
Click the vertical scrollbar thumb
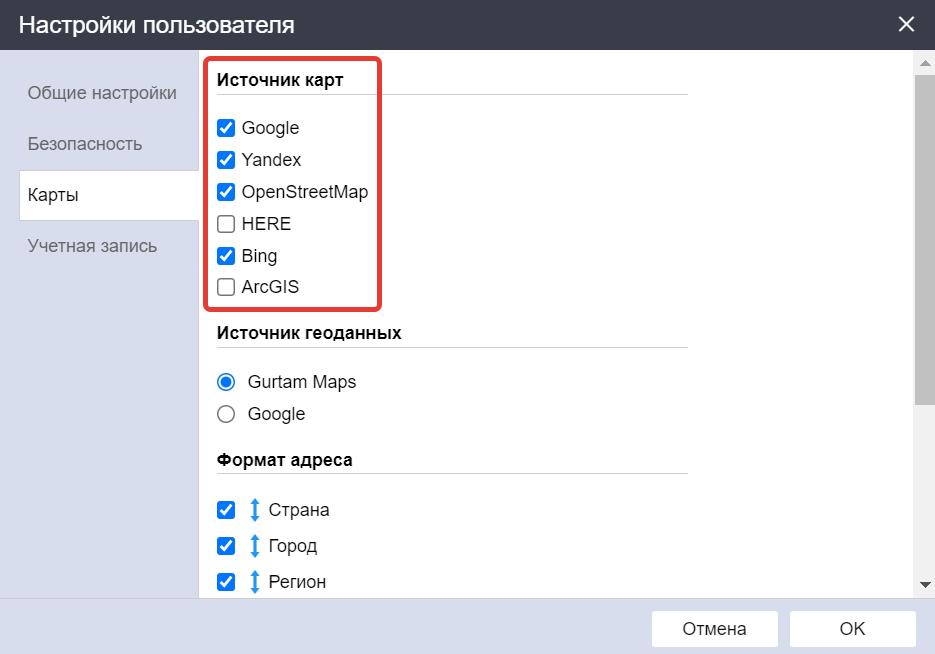point(925,238)
